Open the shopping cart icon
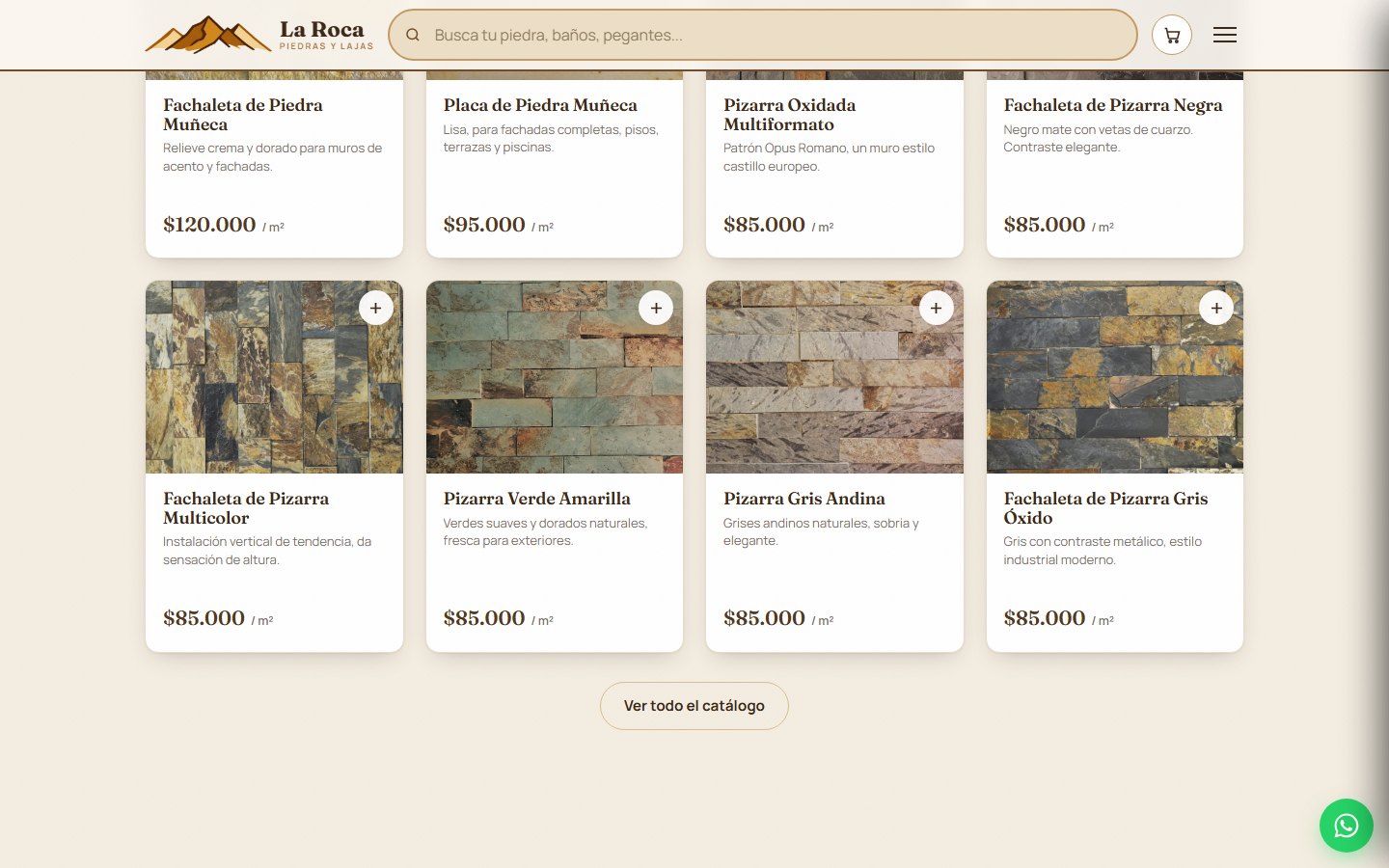 [x=1171, y=35]
